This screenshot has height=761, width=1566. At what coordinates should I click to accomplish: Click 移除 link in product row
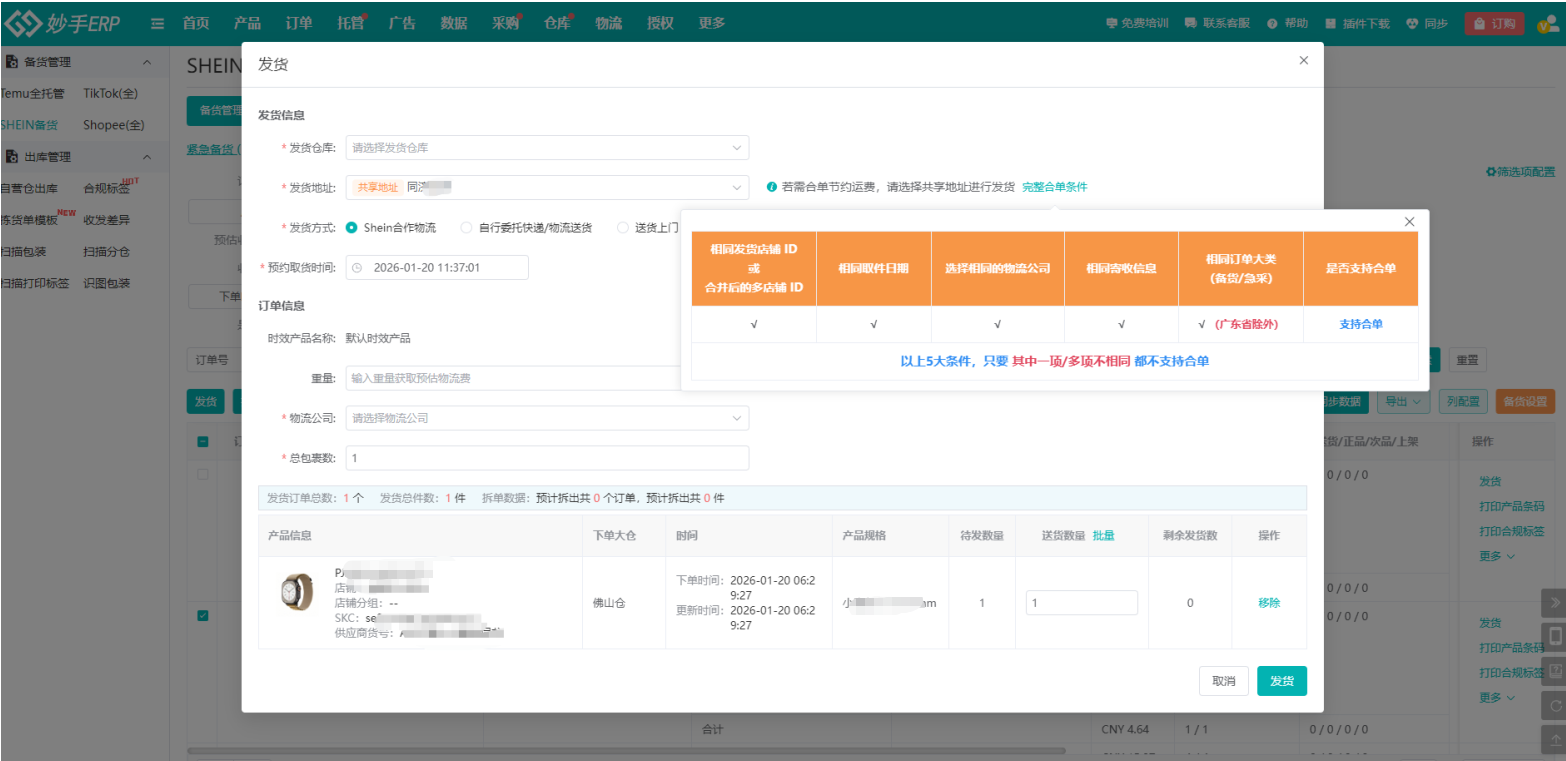click(1268, 603)
